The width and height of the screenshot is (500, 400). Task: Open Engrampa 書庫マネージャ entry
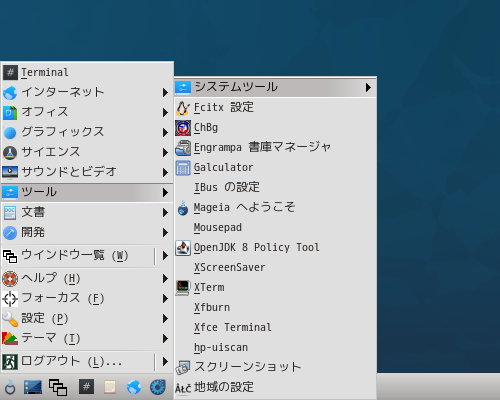coord(275,147)
